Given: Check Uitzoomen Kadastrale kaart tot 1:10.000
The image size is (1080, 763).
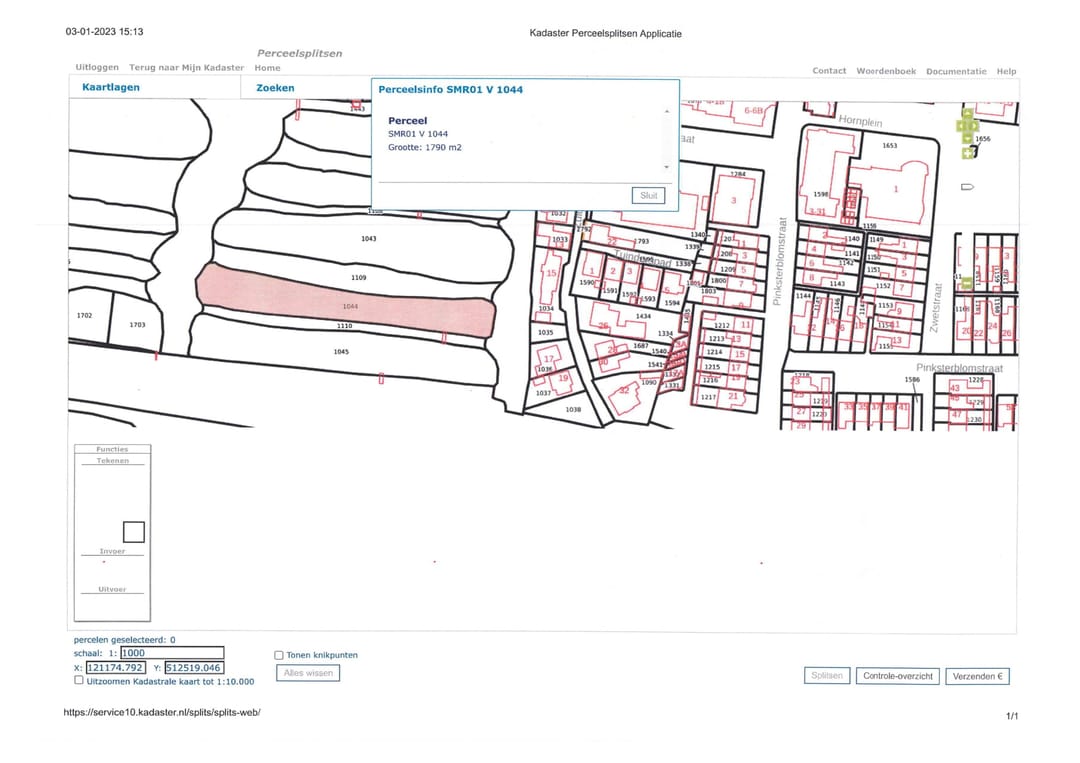Looking at the screenshot, I should (79, 681).
